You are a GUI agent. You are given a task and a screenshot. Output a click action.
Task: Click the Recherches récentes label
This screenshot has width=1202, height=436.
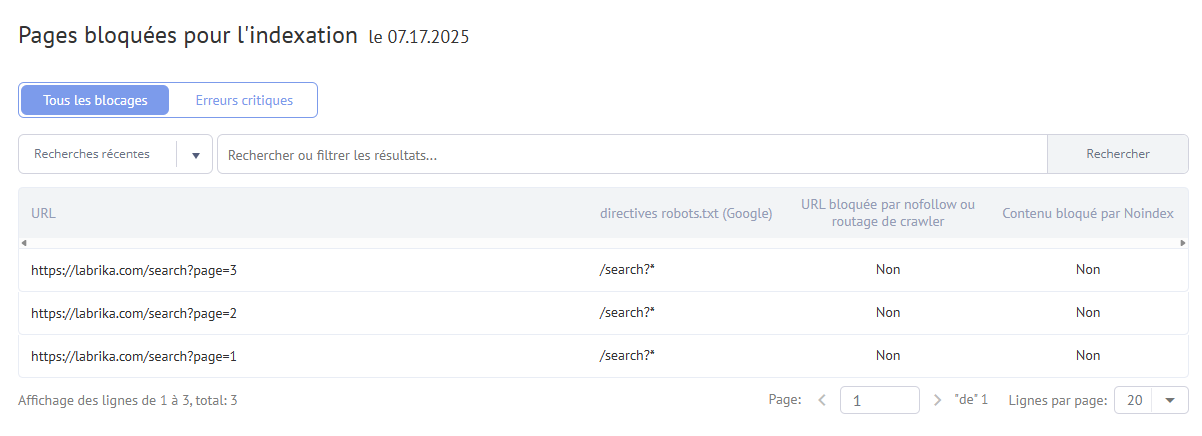[x=92, y=154]
